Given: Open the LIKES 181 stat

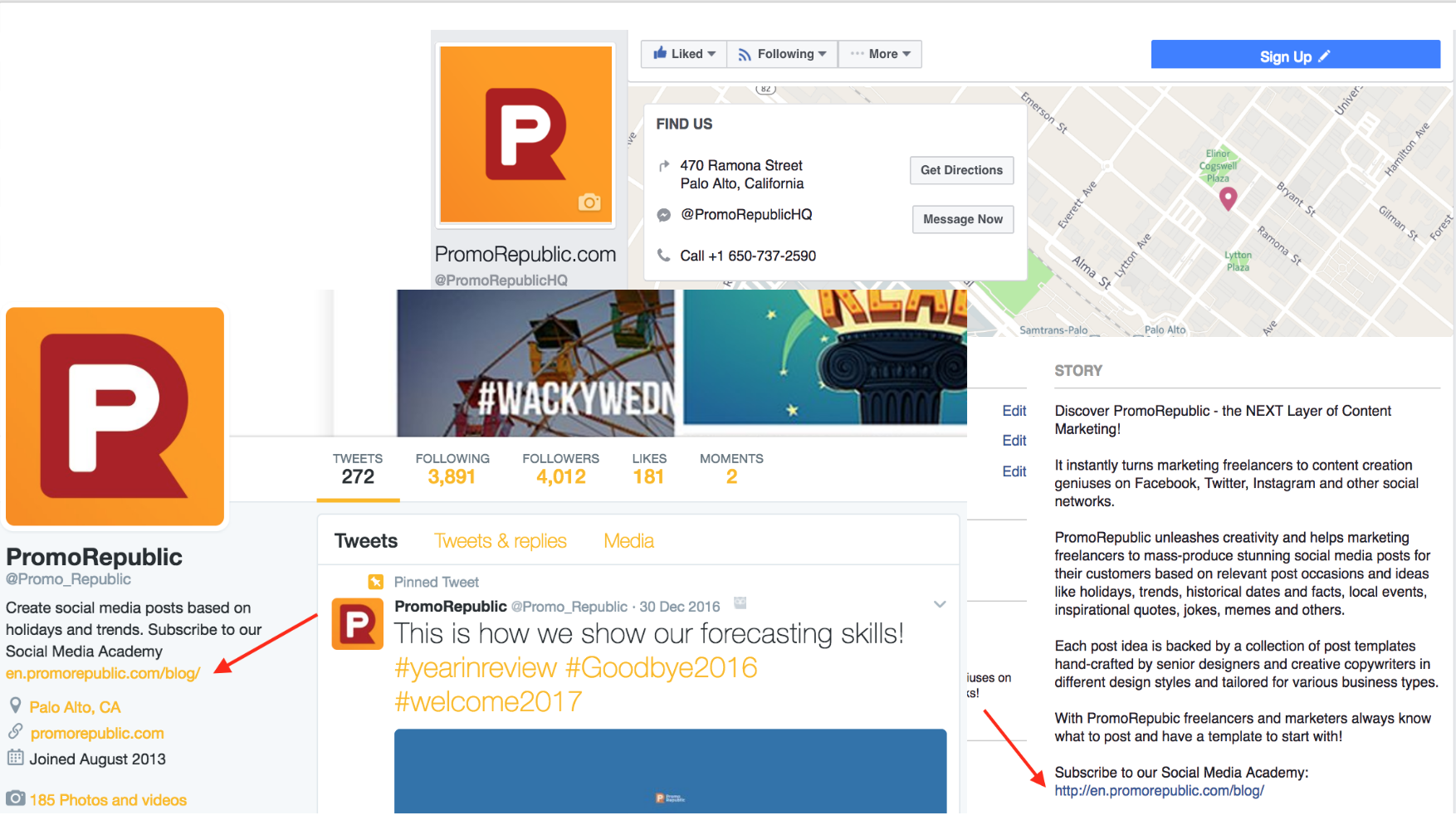Looking at the screenshot, I should pos(649,470).
